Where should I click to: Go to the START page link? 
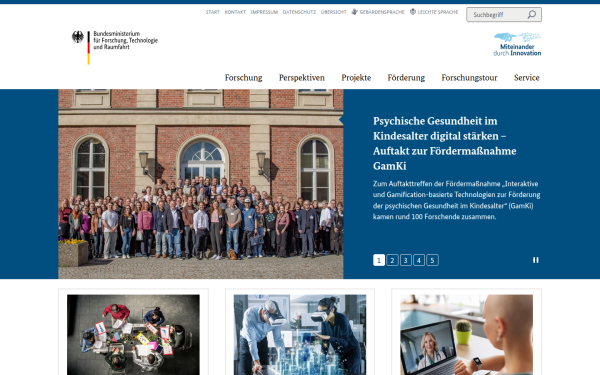[x=212, y=12]
